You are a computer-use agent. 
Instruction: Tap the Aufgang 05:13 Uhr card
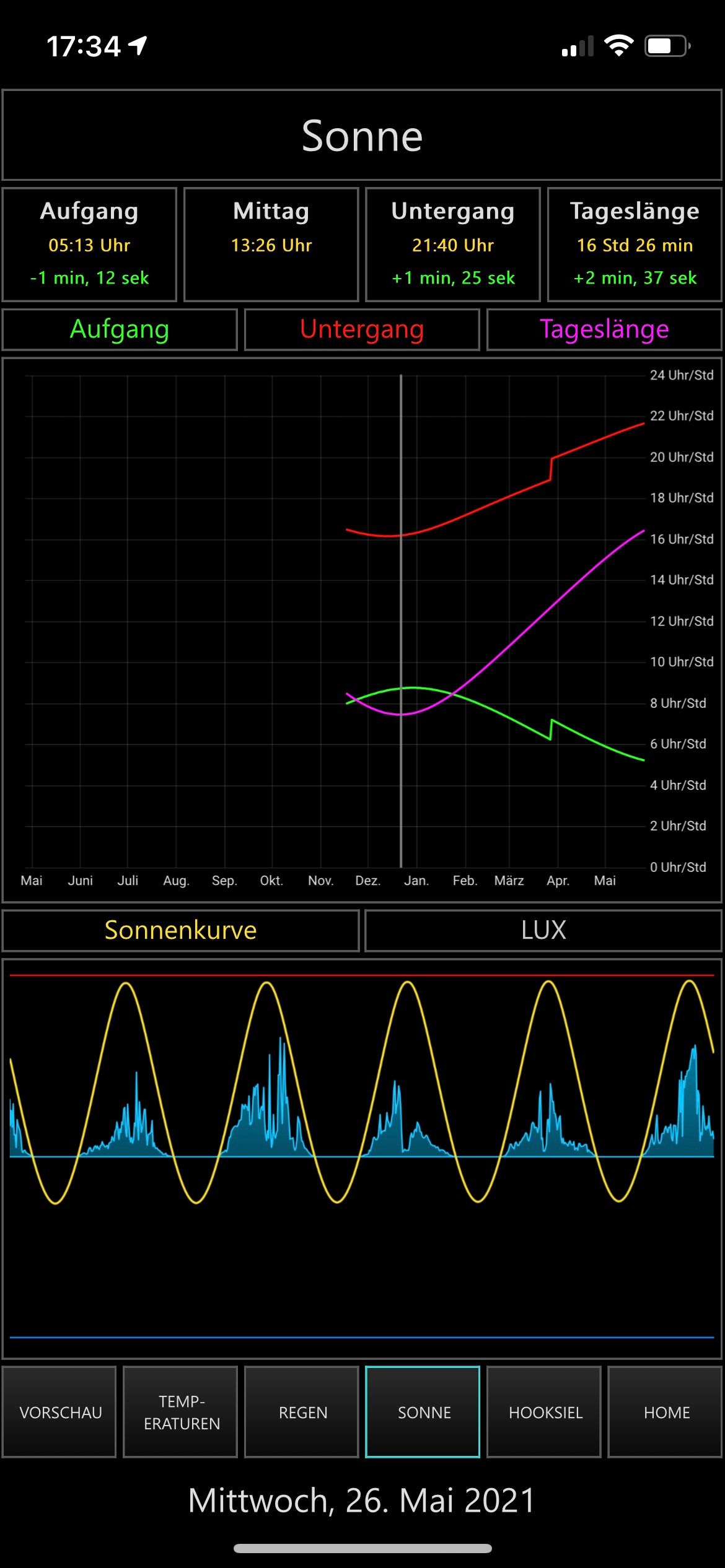pos(89,245)
